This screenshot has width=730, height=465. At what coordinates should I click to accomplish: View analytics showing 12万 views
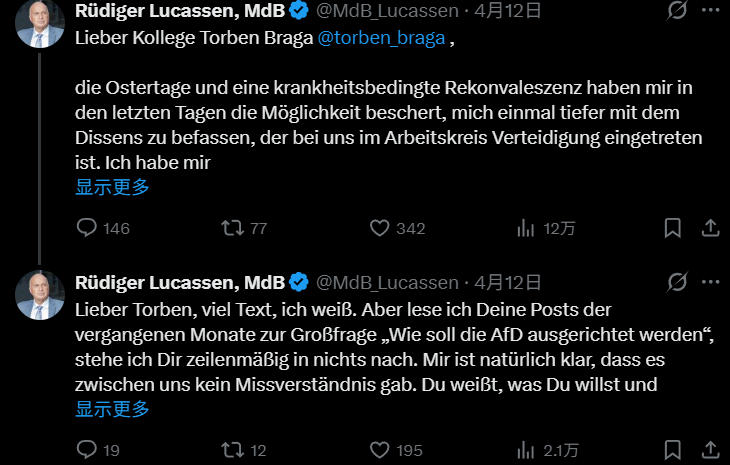tap(526, 228)
